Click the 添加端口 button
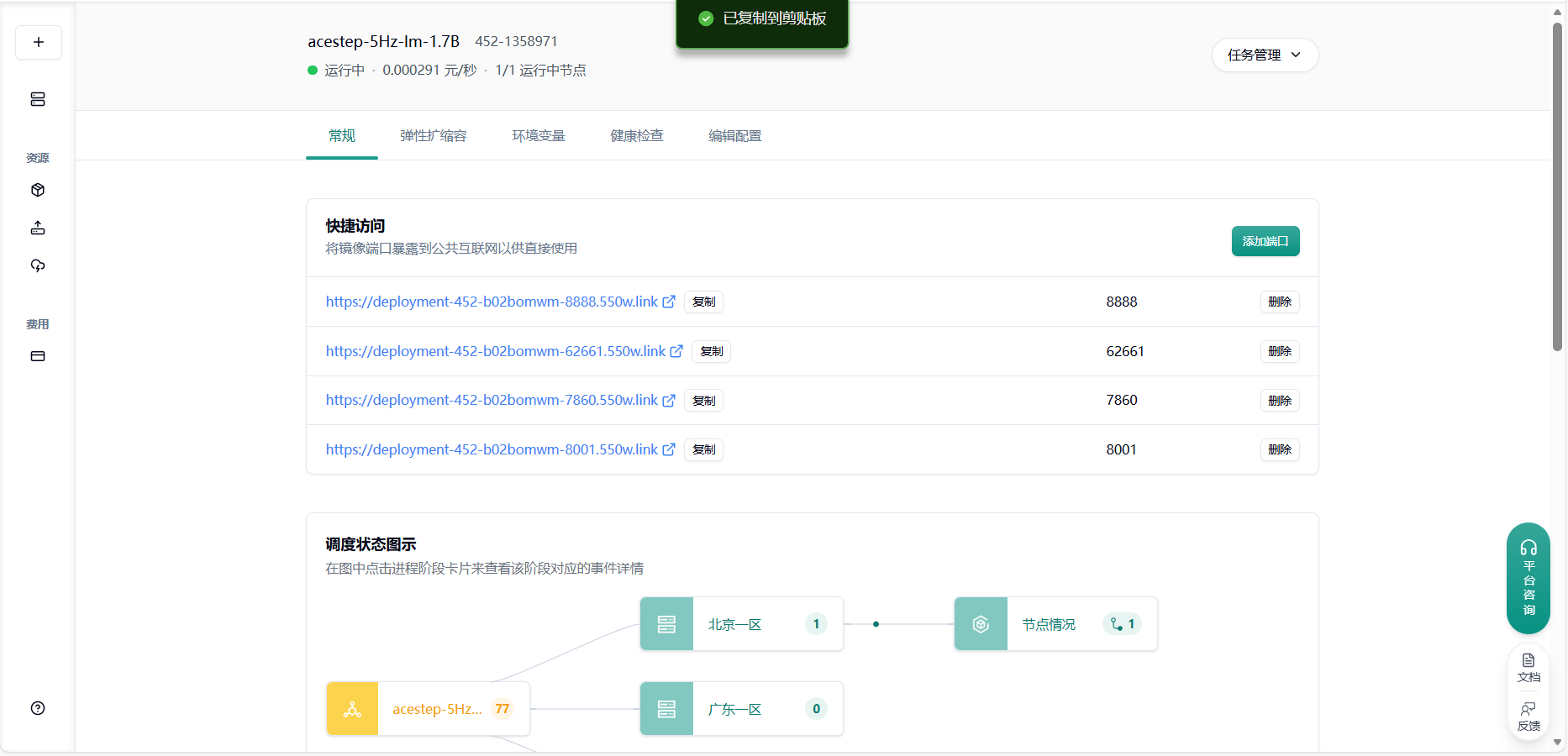This screenshot has width=1568, height=756. [x=1265, y=241]
